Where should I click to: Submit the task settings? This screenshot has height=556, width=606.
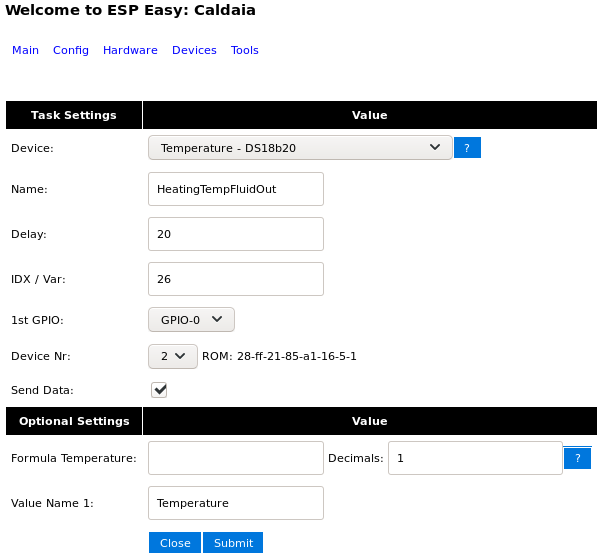coord(233,542)
